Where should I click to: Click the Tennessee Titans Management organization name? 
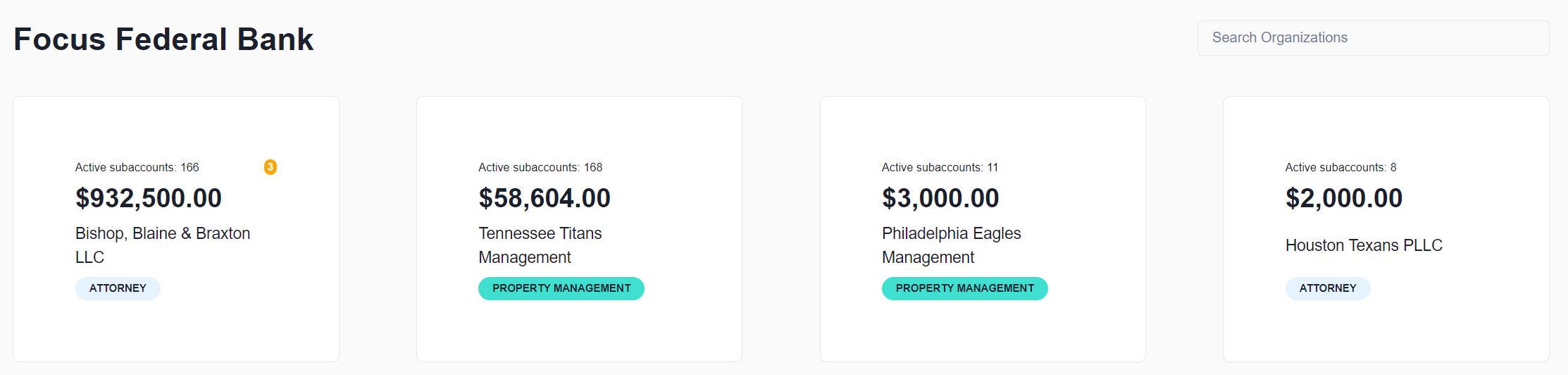point(540,245)
